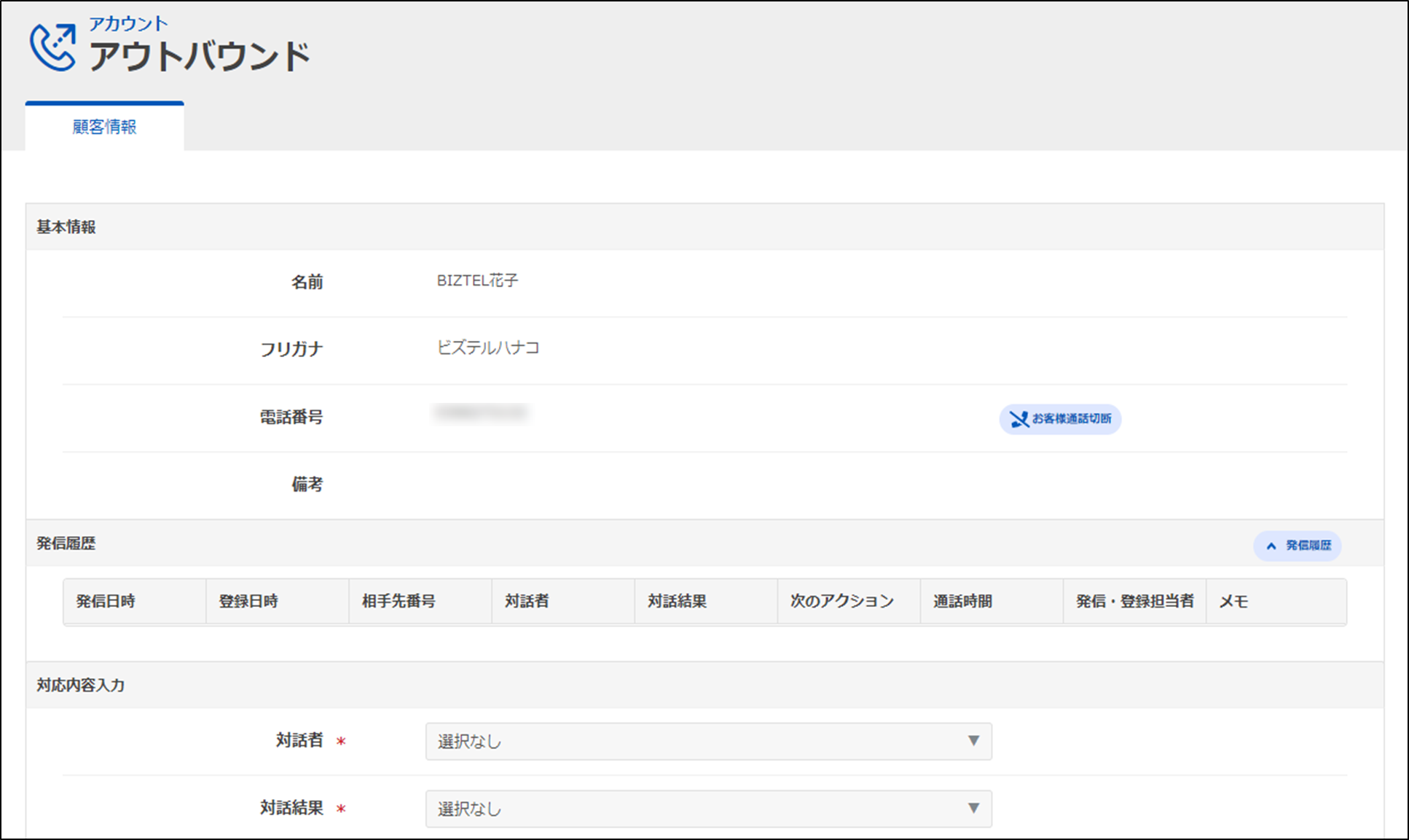The image size is (1409, 840).
Task: Switch to the 顧客情報 tab
Action: (x=104, y=127)
